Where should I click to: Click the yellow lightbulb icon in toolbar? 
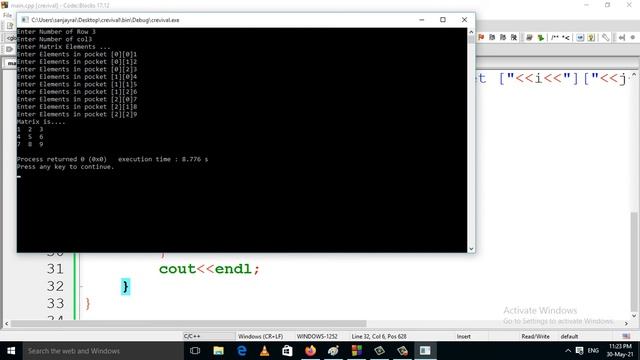coord(591,38)
